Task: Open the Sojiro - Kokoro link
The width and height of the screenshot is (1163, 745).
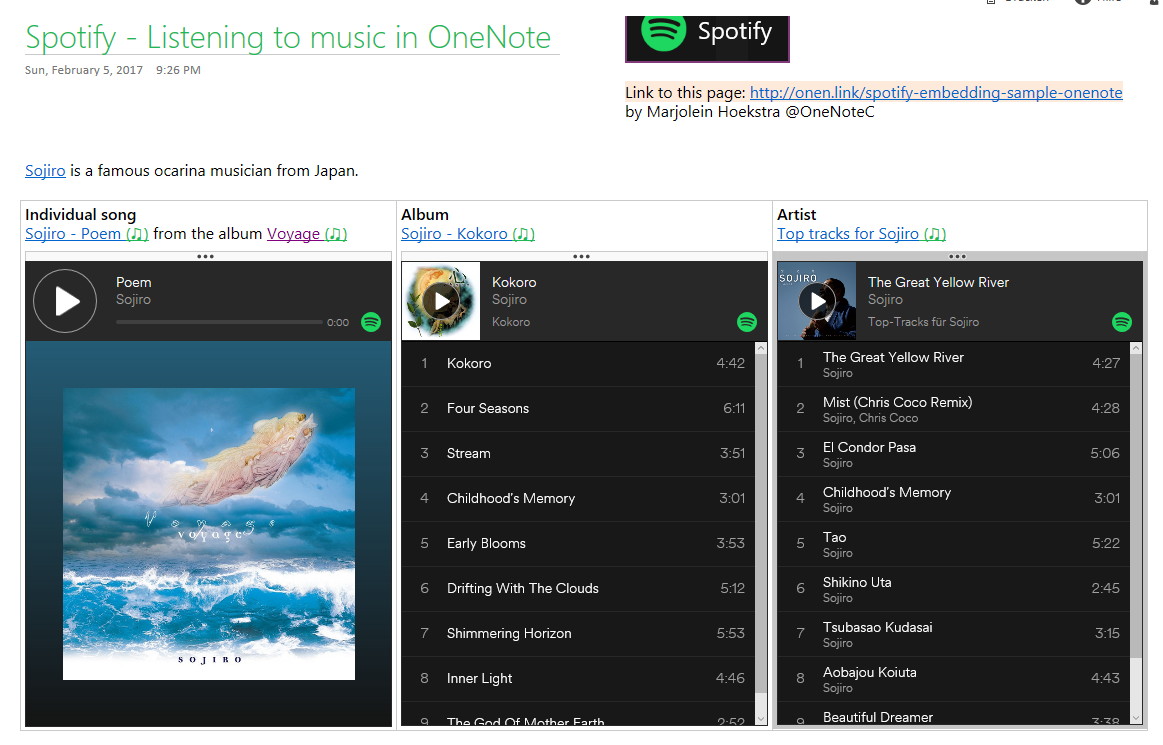Action: [468, 234]
